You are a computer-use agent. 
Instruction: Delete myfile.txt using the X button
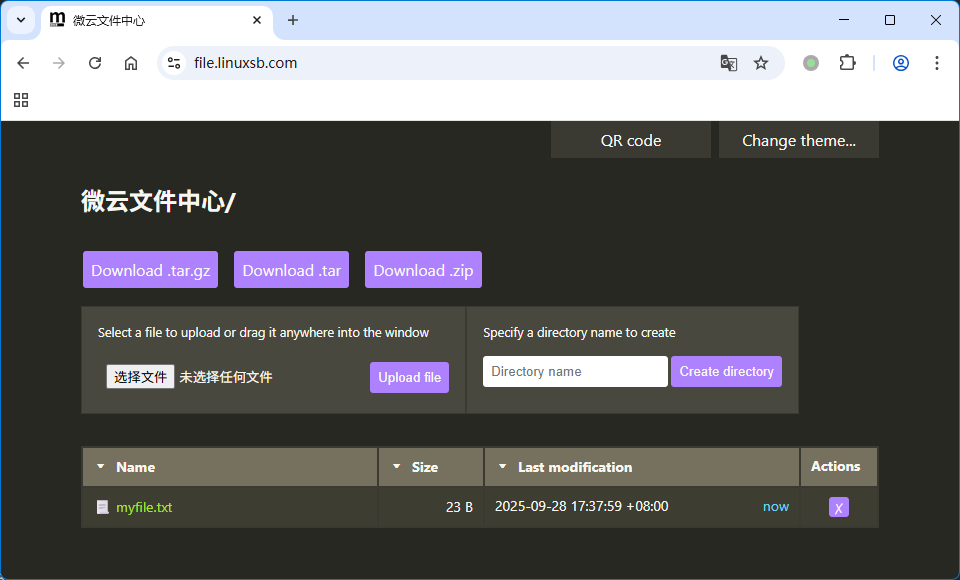point(838,507)
